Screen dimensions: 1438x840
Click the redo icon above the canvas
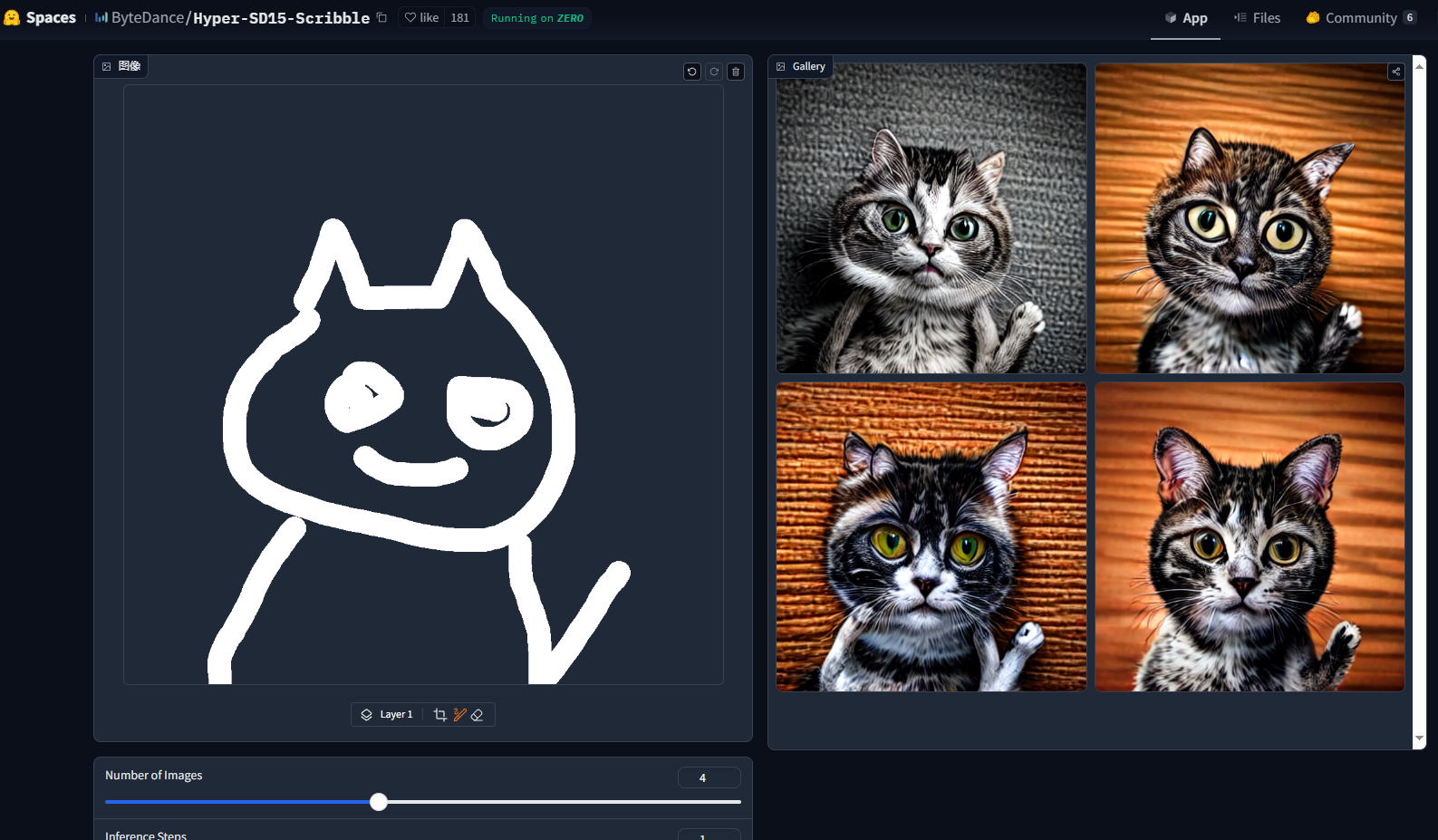714,72
